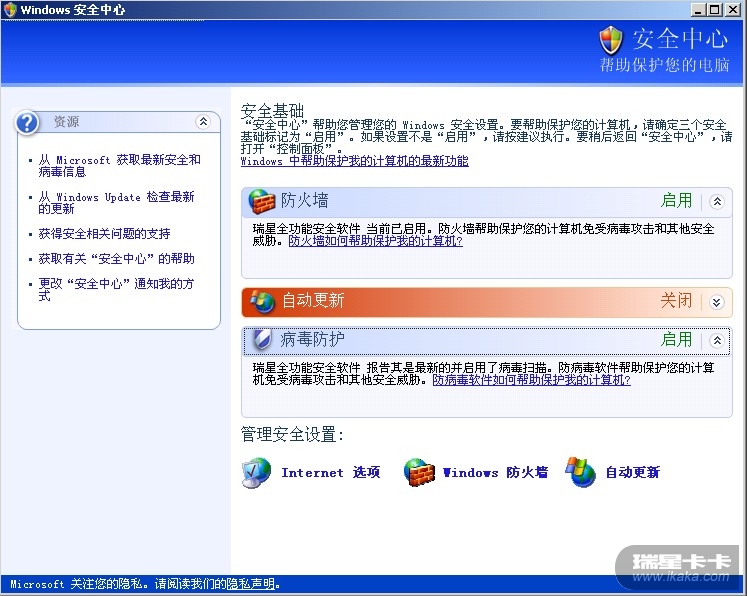Click the 防火墙 section title
747x596 pixels.
[304, 201]
